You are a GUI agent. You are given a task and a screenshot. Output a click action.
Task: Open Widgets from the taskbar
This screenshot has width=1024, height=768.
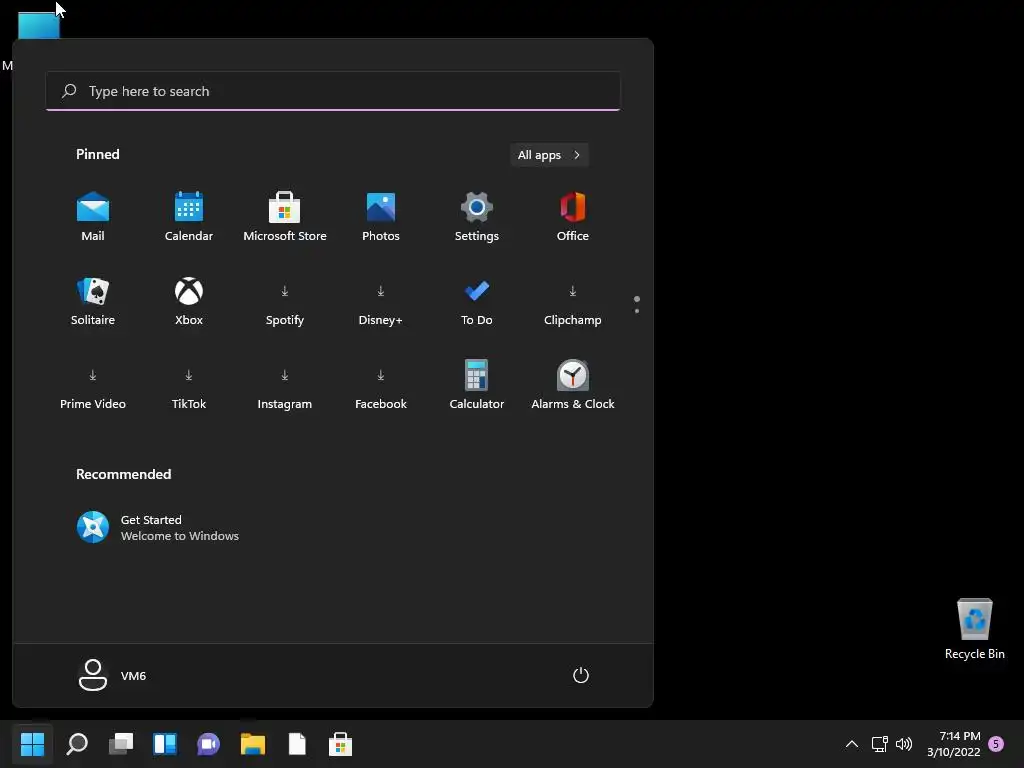coord(165,743)
